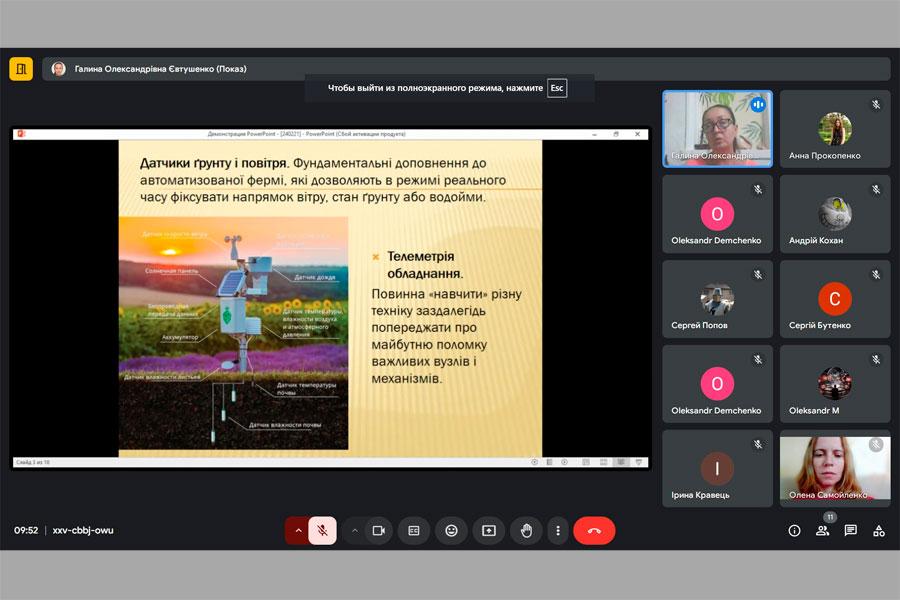Leave the call with red hang-up button
Screen dimensions: 900x600
[x=594, y=531]
